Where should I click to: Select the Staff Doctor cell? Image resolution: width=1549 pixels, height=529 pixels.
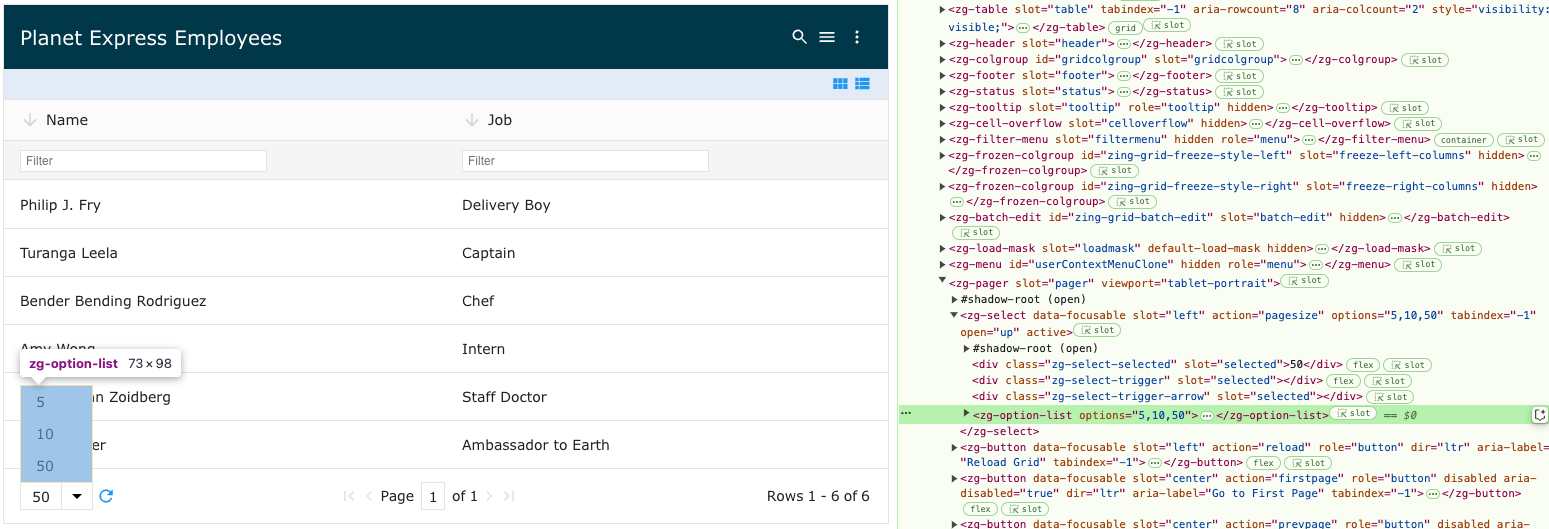tap(667, 397)
